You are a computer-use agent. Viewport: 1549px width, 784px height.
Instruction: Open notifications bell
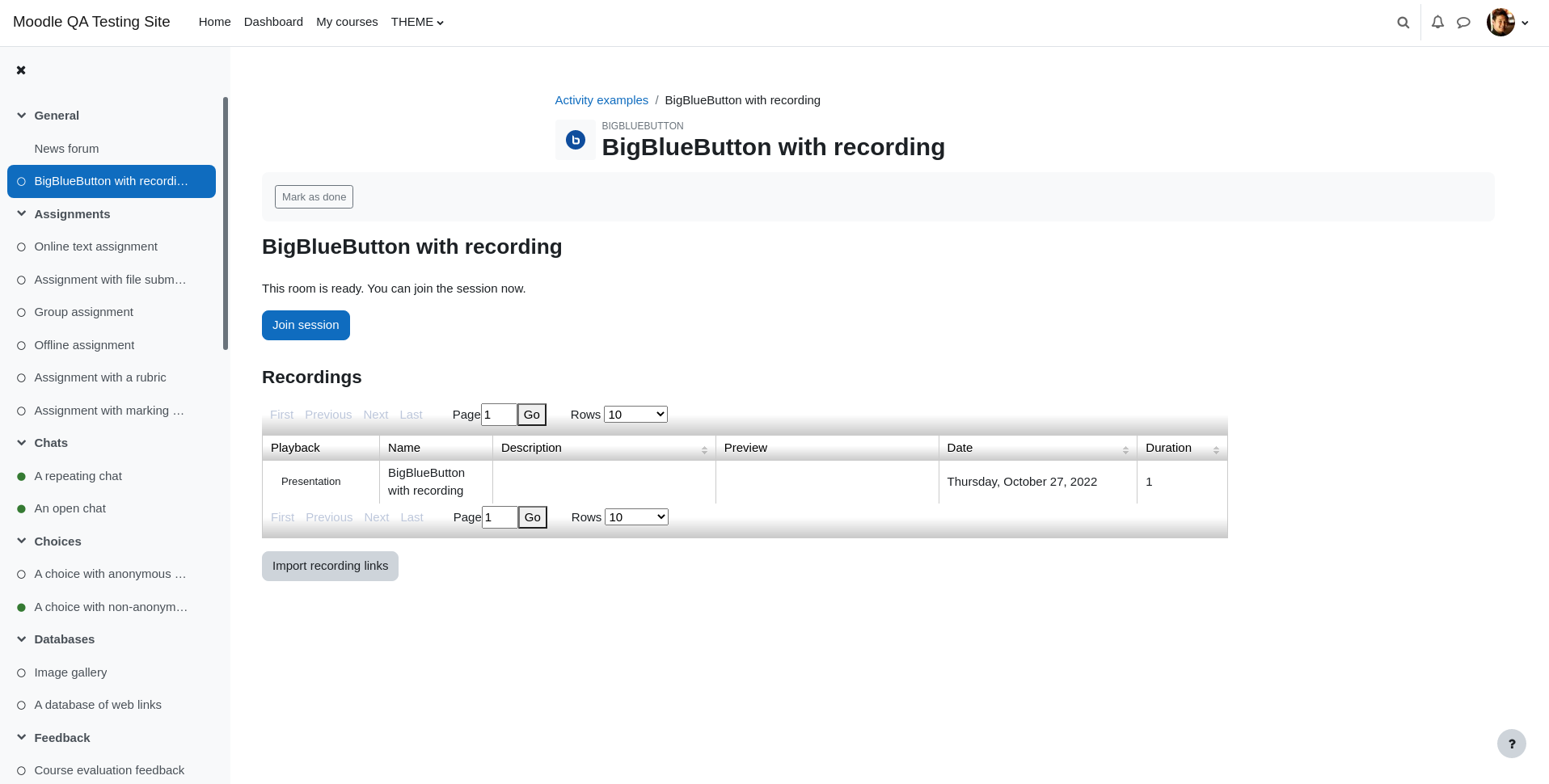pos(1437,23)
